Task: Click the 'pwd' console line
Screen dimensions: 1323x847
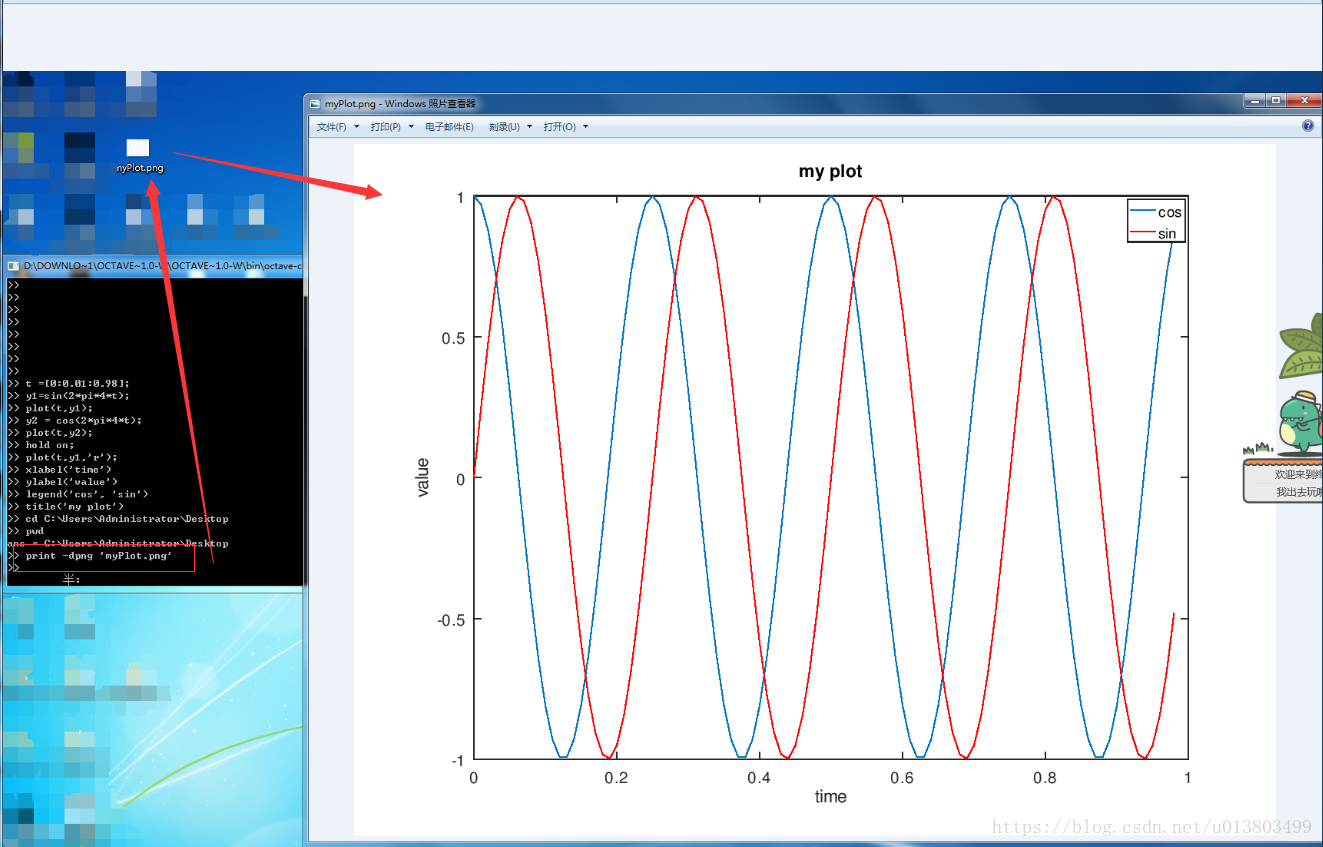Action: [34, 531]
